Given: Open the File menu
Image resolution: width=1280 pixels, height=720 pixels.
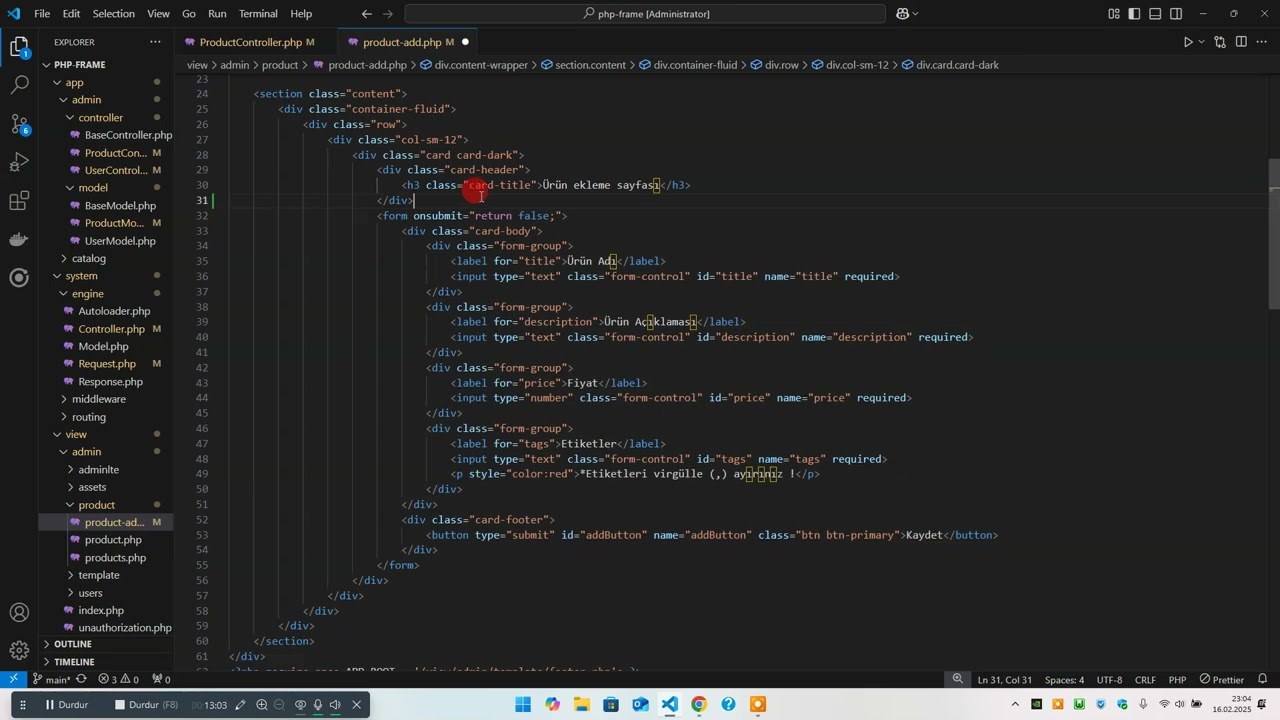Looking at the screenshot, I should click(42, 14).
